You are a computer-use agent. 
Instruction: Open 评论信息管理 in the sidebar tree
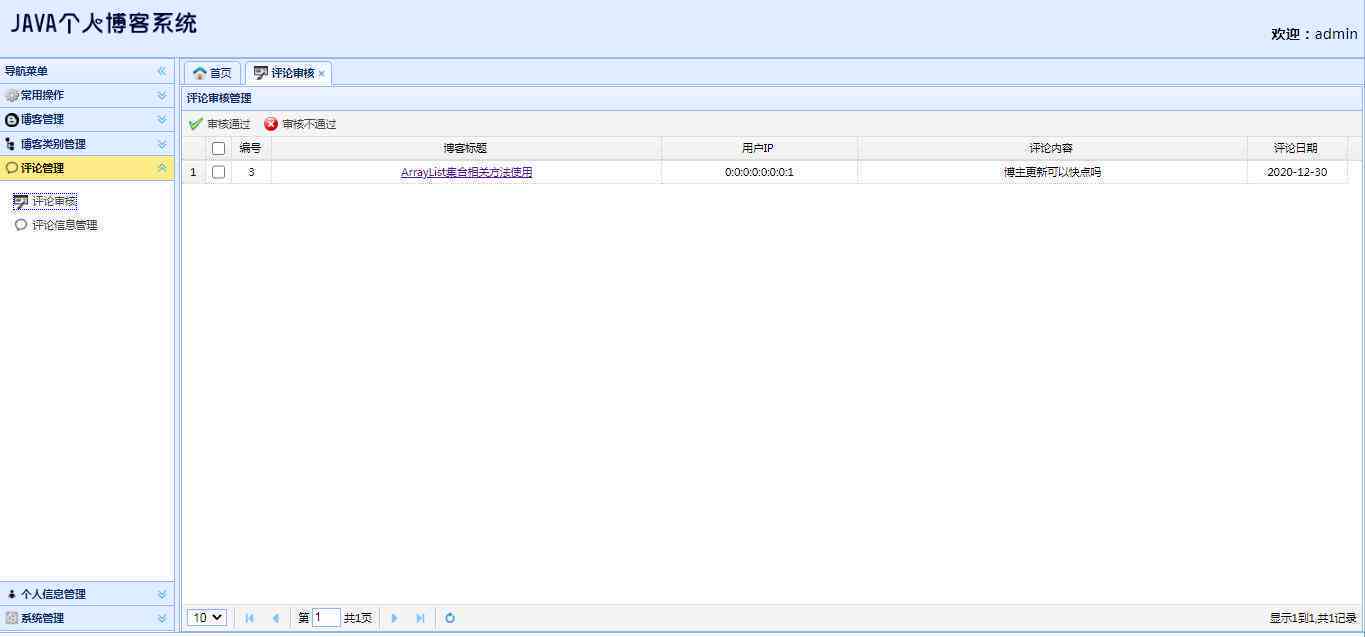coord(65,225)
